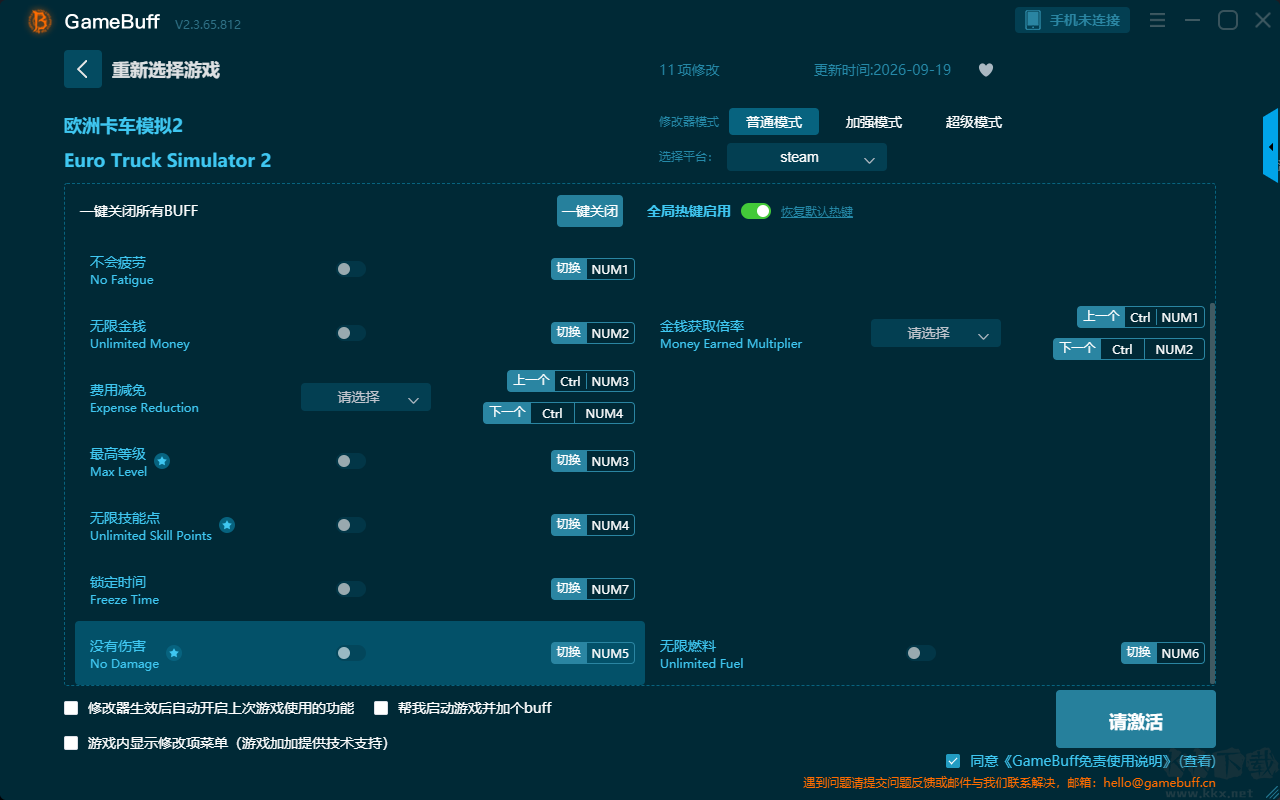
Task: Toggle the No Fatigue switch
Action: [x=351, y=269]
